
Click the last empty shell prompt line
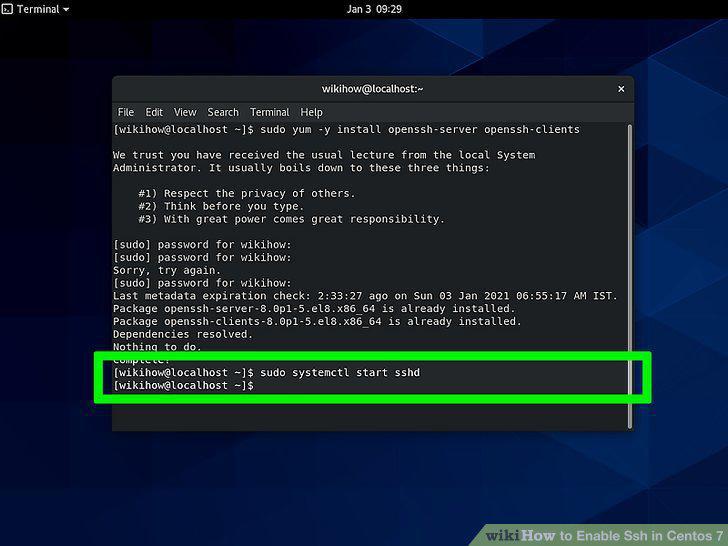183,386
